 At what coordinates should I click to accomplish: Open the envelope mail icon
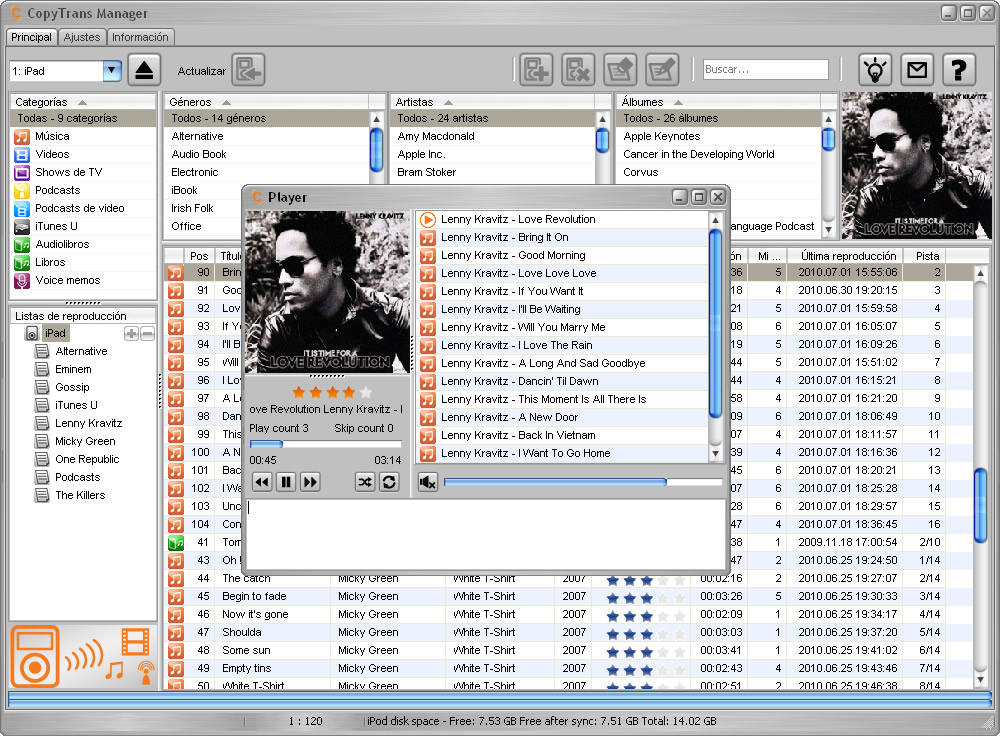tap(917, 70)
